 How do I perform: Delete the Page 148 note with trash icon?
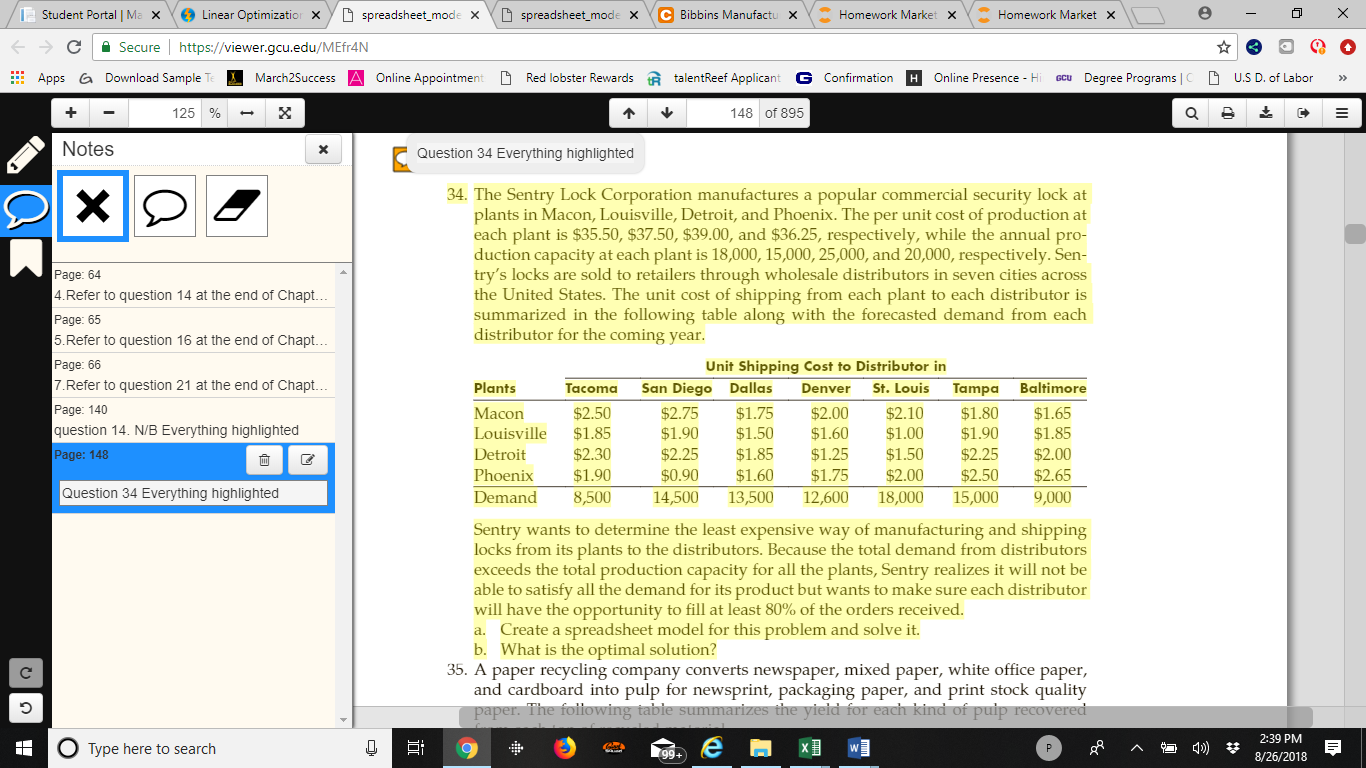(265, 461)
